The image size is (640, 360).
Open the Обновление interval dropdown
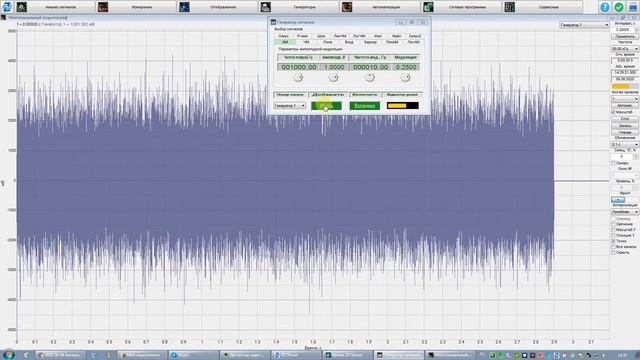tap(624, 144)
